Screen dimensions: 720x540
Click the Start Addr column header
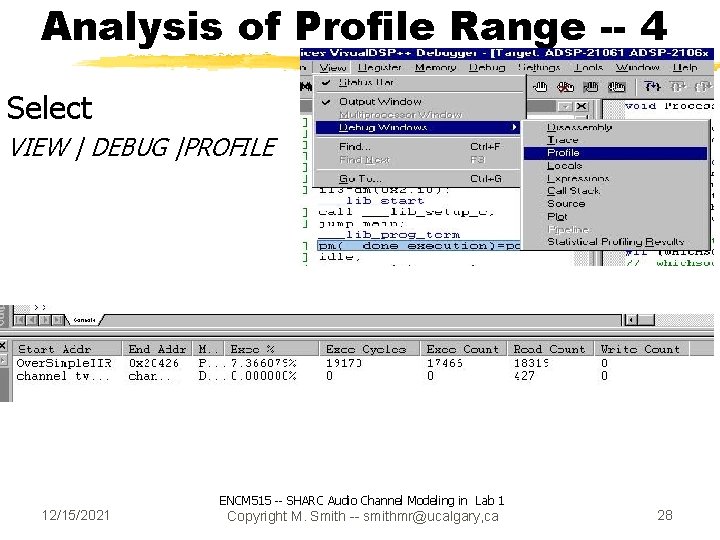pos(68,349)
